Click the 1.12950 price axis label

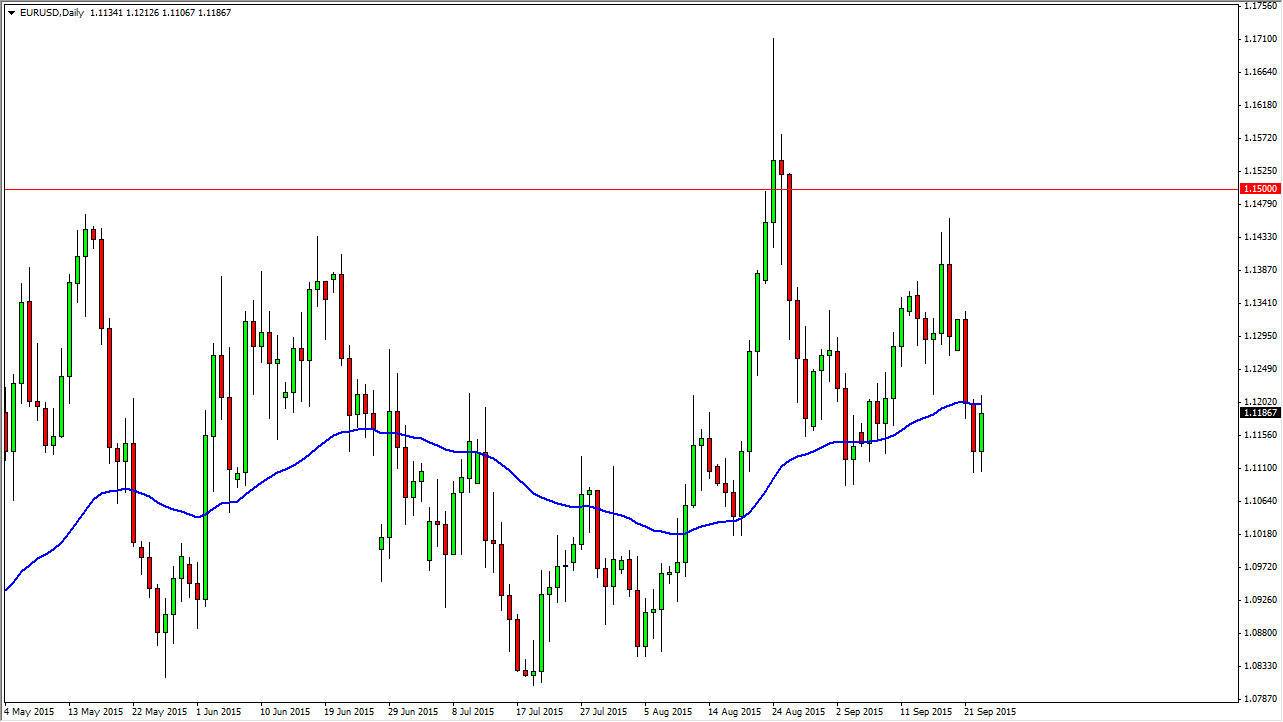pyautogui.click(x=1261, y=336)
